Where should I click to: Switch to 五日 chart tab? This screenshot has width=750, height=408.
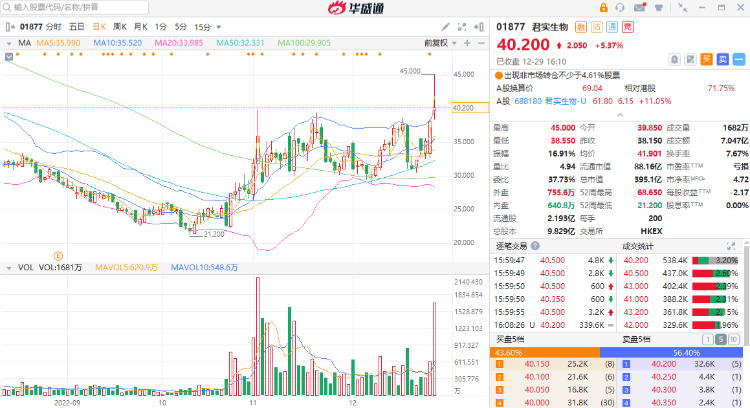[77, 27]
